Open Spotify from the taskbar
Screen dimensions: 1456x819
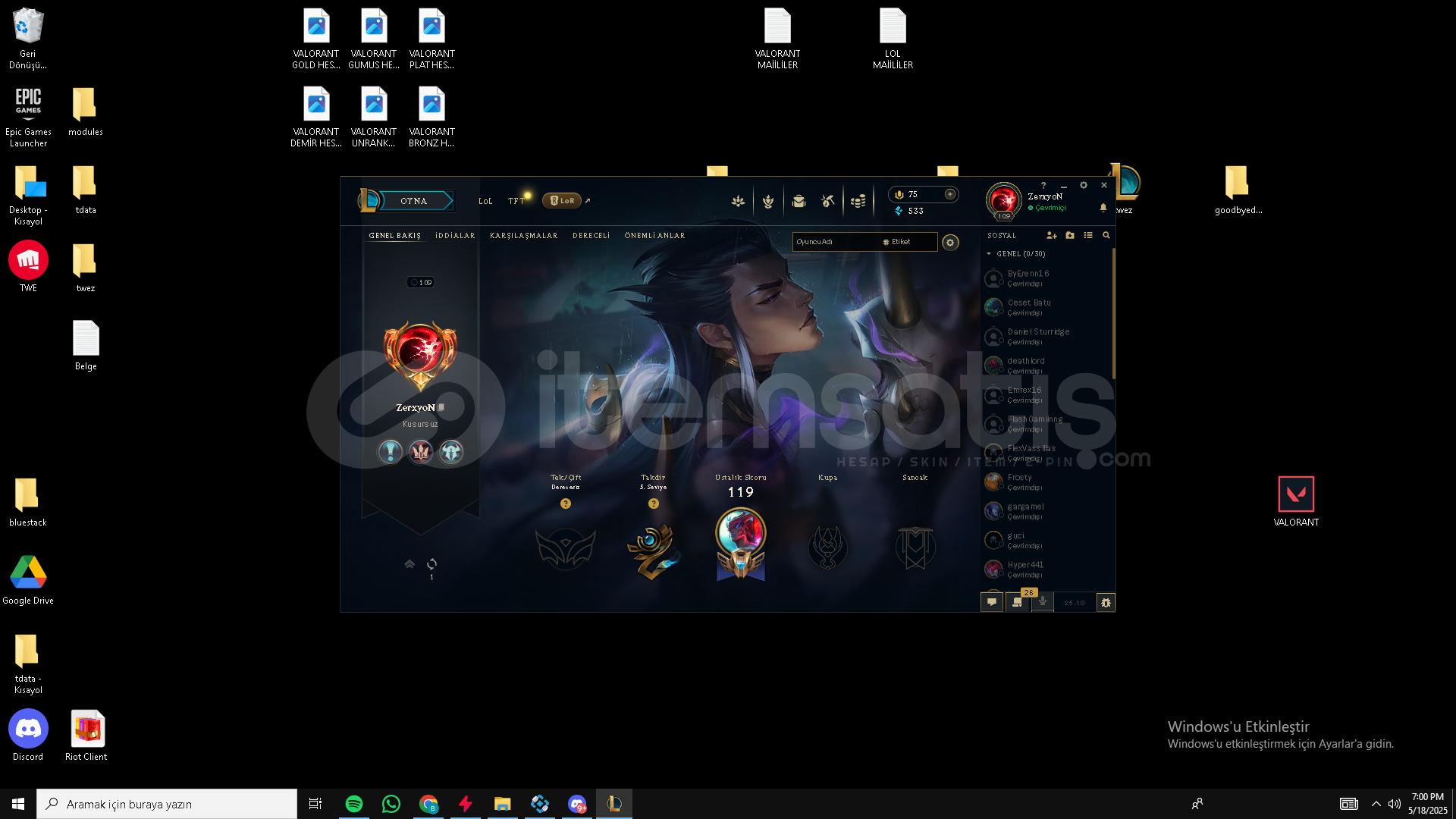[354, 804]
